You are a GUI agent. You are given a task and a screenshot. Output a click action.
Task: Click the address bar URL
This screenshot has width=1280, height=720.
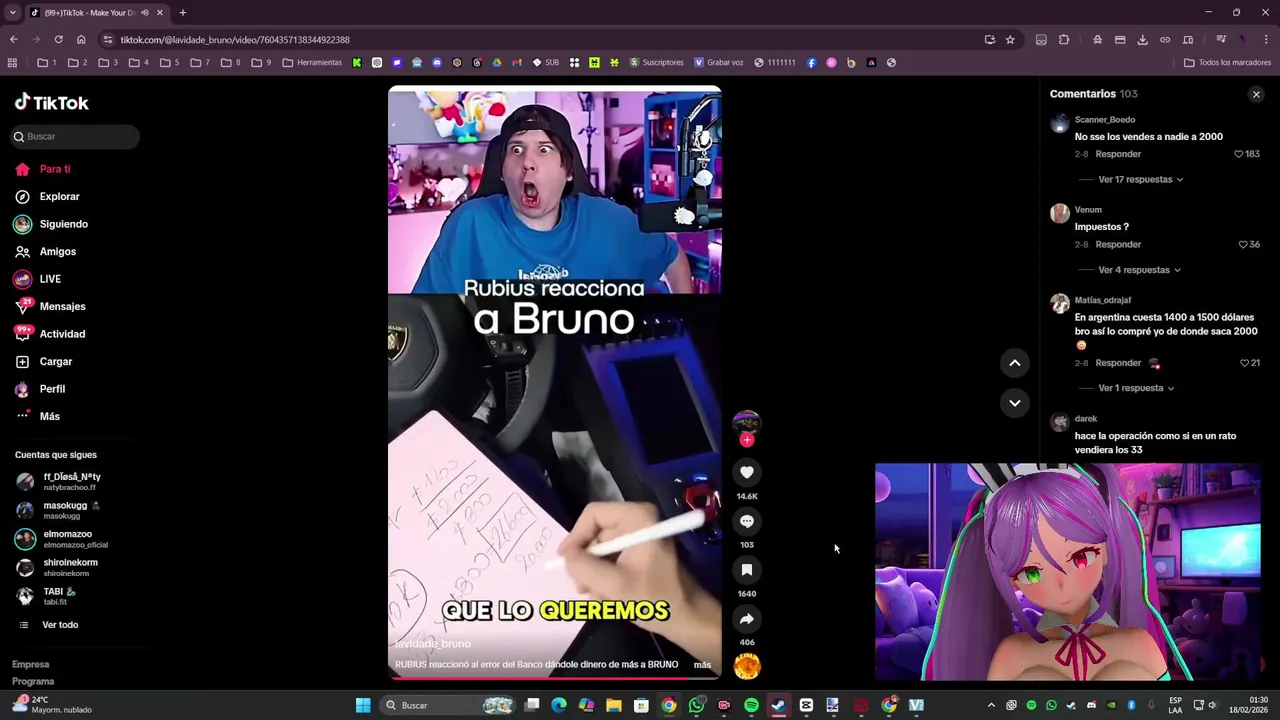235,40
